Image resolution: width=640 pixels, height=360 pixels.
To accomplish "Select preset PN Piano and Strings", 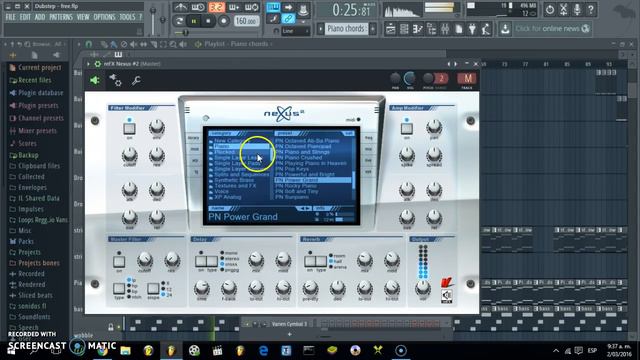I will coord(302,152).
